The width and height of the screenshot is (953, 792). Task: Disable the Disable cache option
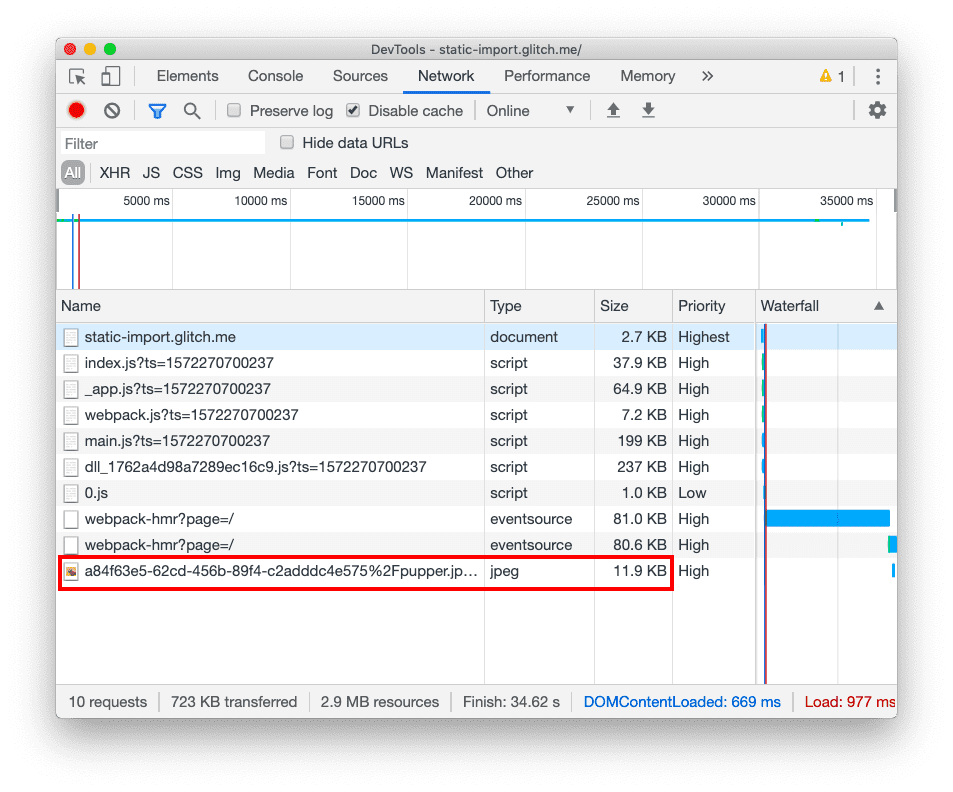coord(353,110)
